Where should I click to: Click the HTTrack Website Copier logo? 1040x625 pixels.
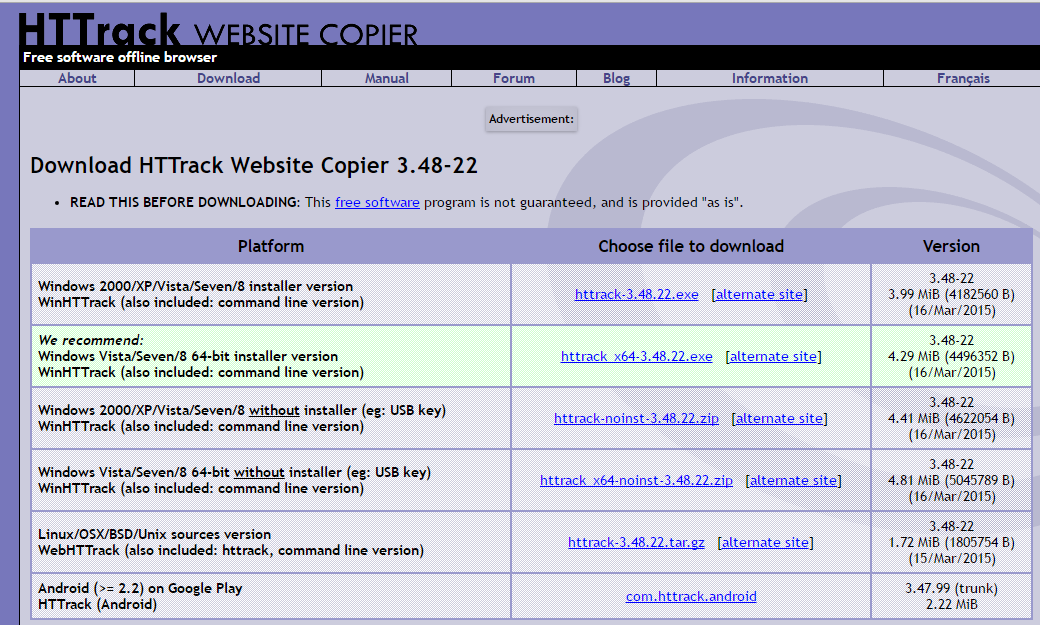pyautogui.click(x=218, y=30)
